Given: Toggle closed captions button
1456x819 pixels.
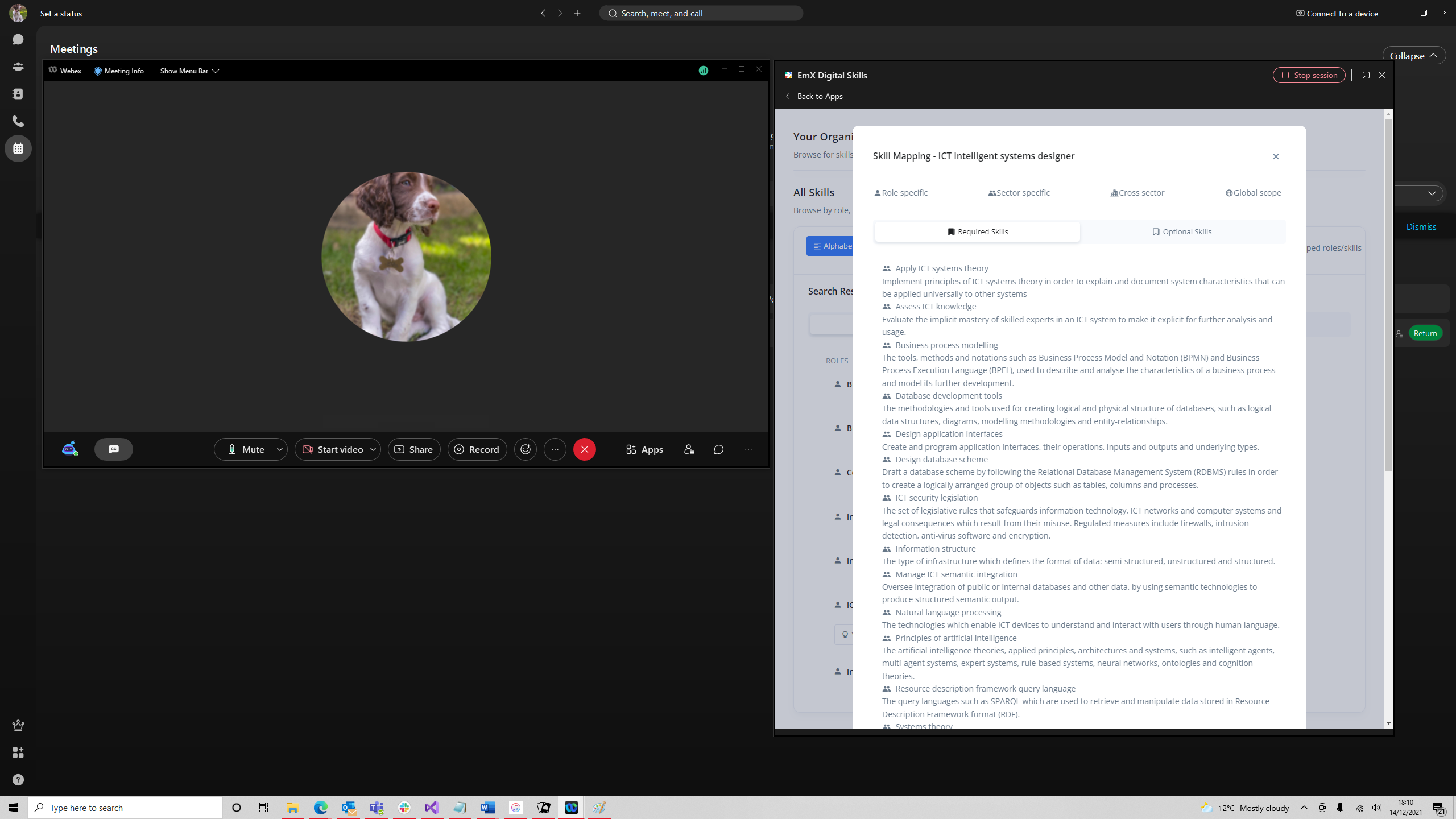Looking at the screenshot, I should pyautogui.click(x=114, y=449).
